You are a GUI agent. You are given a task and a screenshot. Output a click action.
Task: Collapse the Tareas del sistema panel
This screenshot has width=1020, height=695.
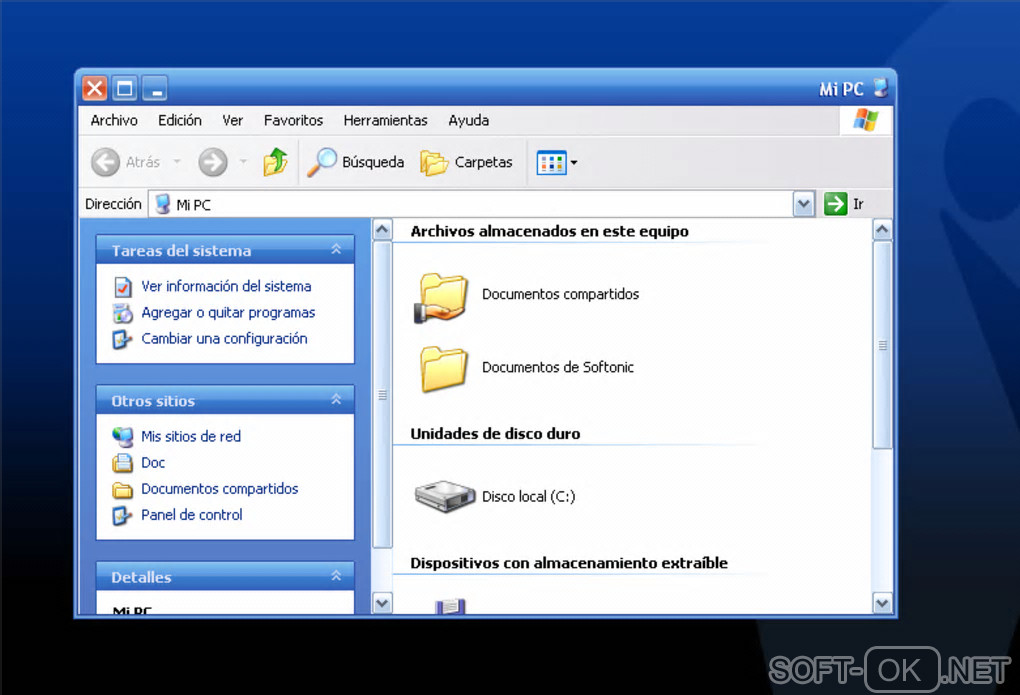click(336, 249)
